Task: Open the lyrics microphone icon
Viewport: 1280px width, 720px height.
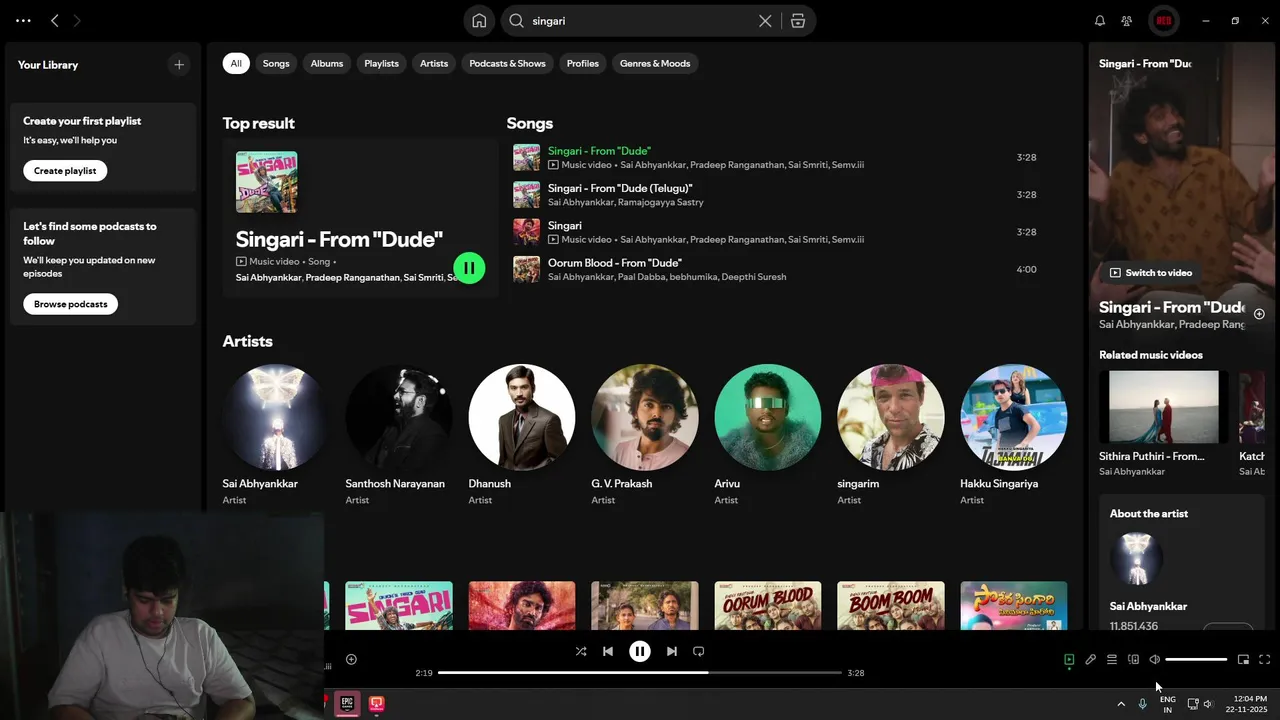Action: point(1091,659)
